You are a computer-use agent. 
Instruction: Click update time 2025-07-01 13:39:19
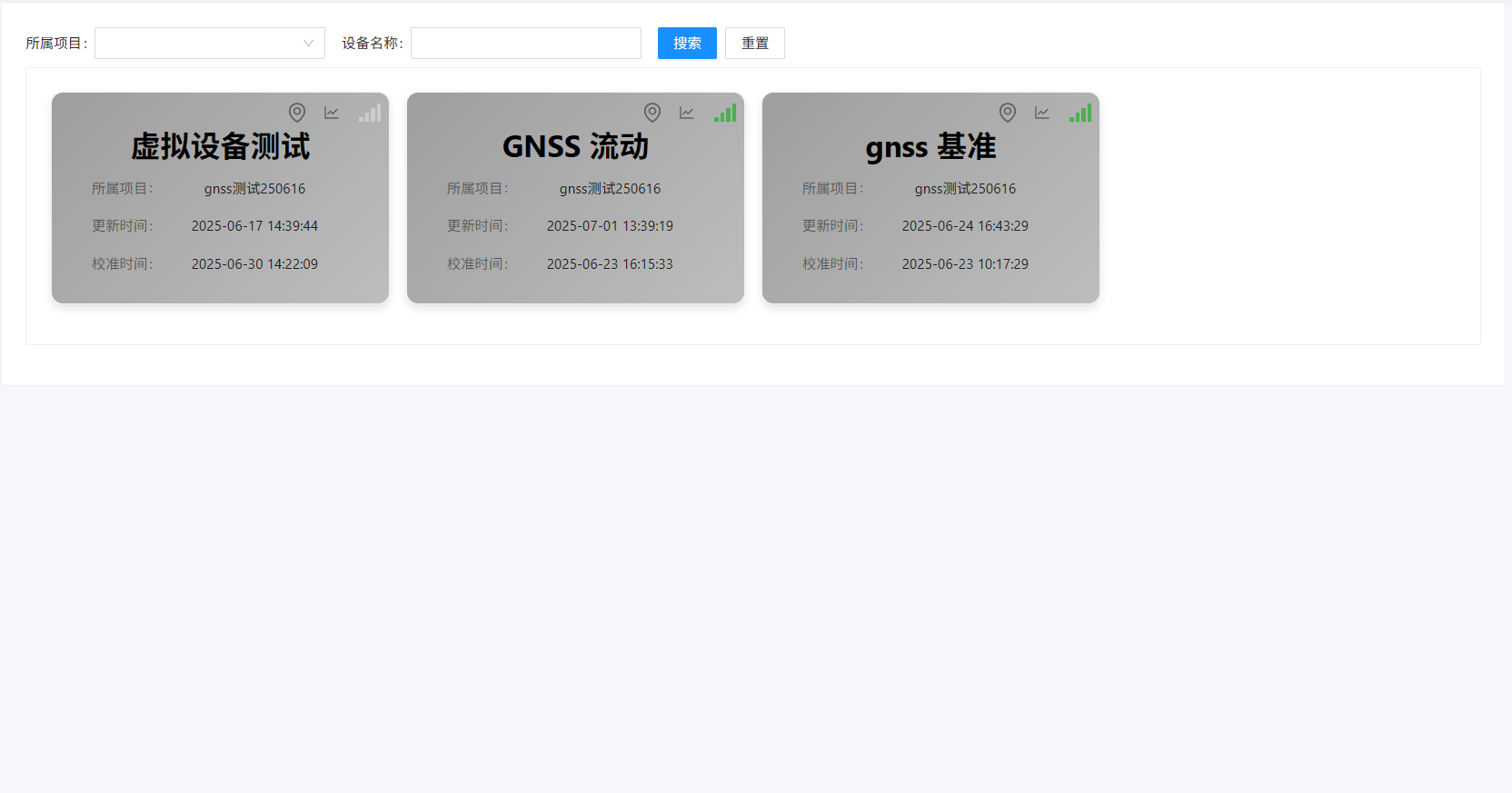point(610,226)
